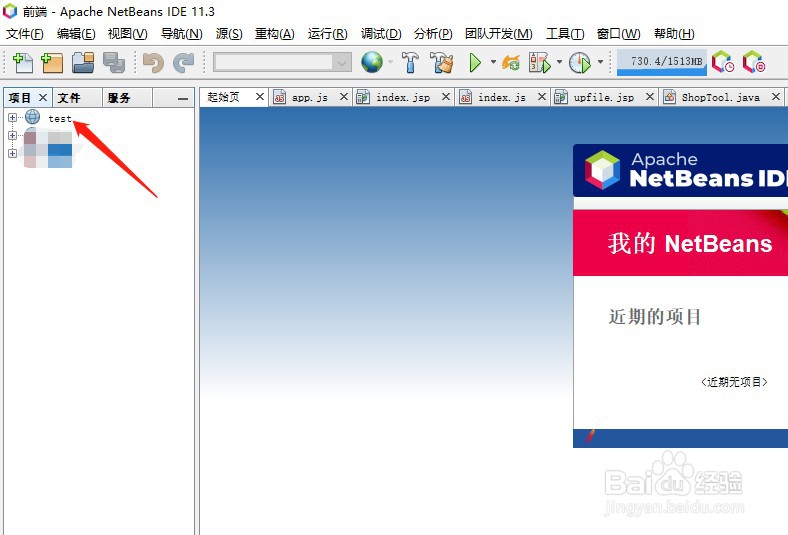Image resolution: width=788 pixels, height=535 pixels.
Task: Switch to the 起始页 editor tab
Action: 224,97
